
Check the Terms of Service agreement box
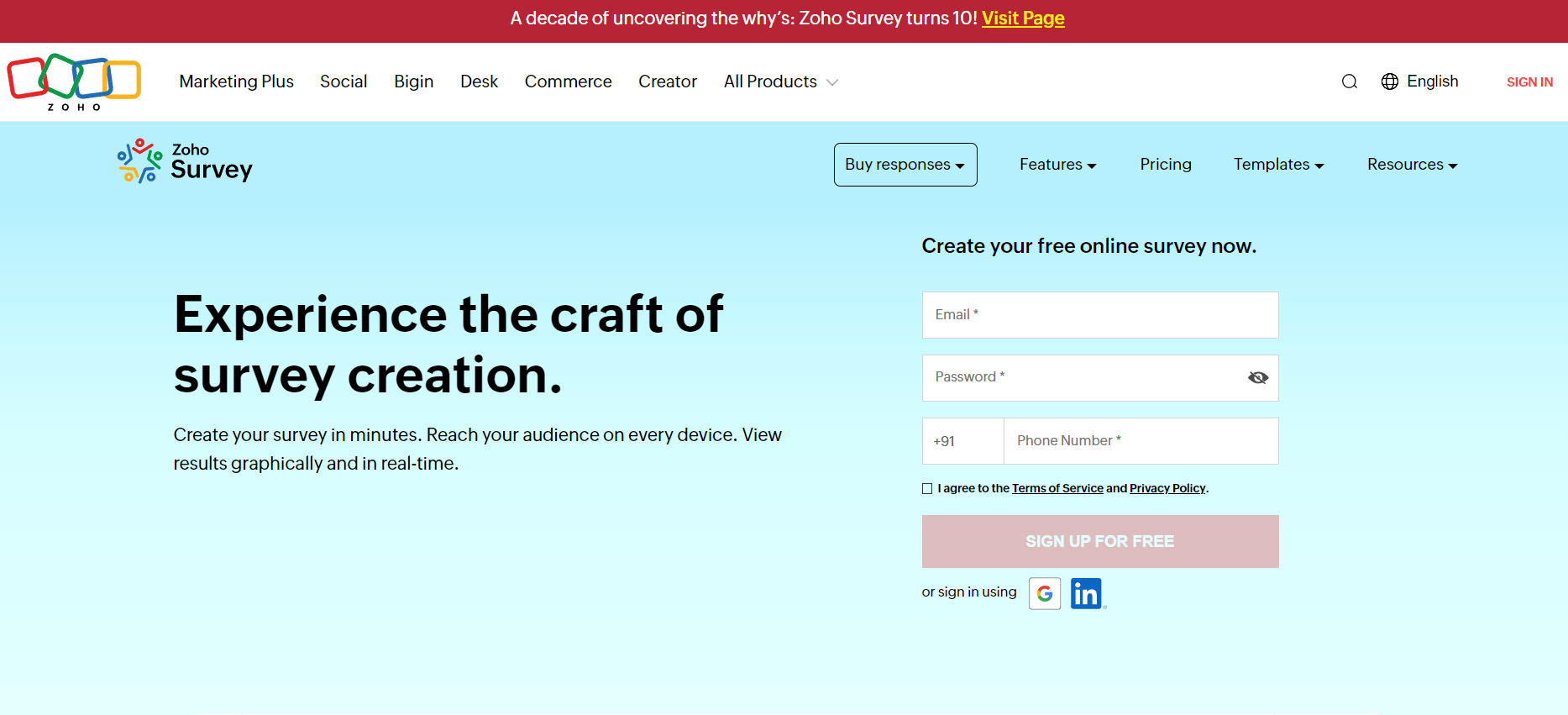coord(927,489)
